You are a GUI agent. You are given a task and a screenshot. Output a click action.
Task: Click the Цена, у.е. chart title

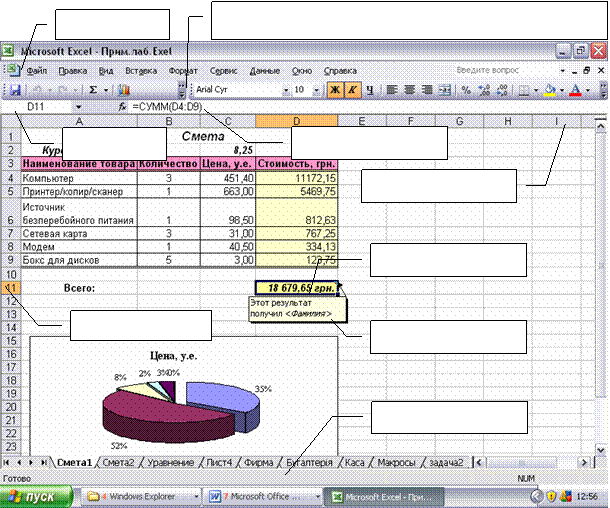pos(174,356)
